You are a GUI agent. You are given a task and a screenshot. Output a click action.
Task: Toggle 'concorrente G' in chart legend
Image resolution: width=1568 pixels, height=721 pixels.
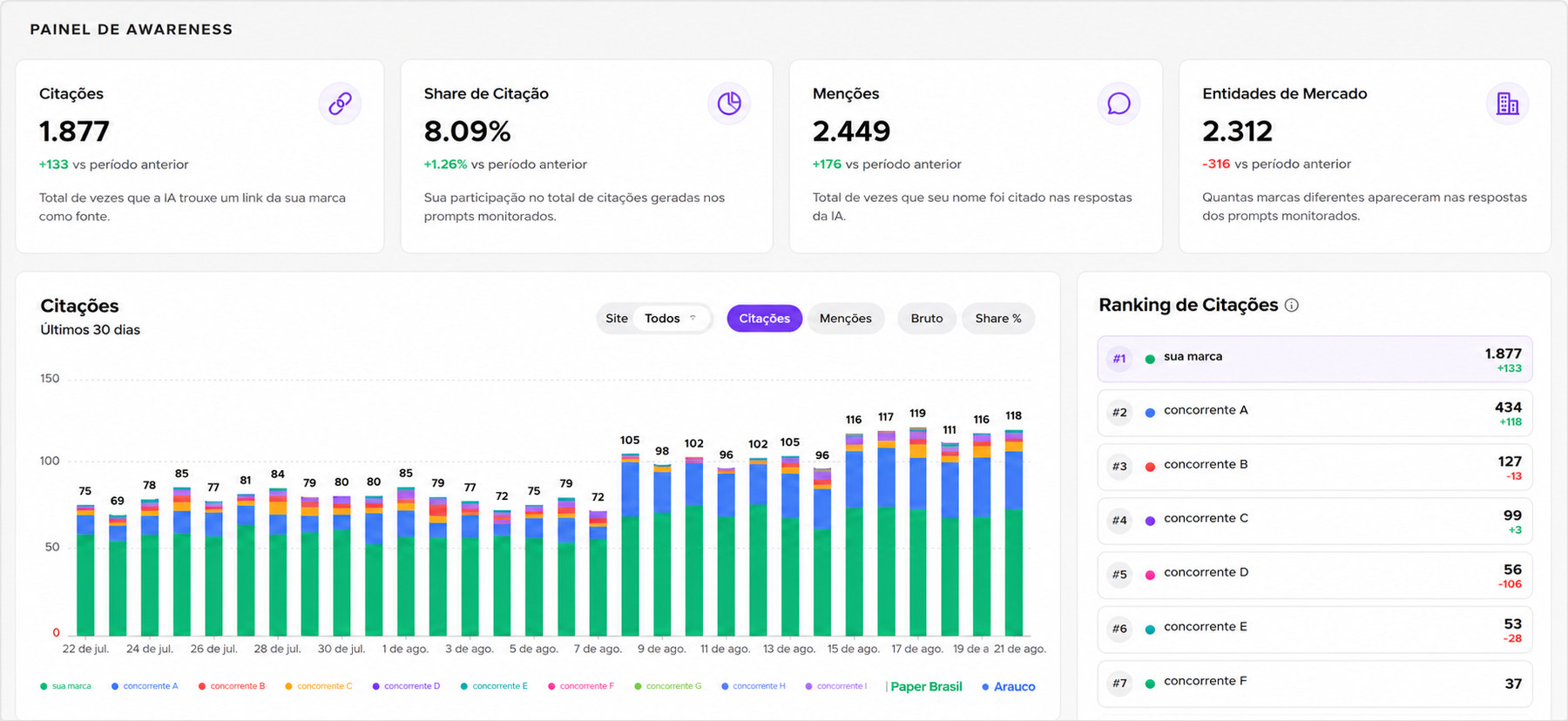[668, 686]
